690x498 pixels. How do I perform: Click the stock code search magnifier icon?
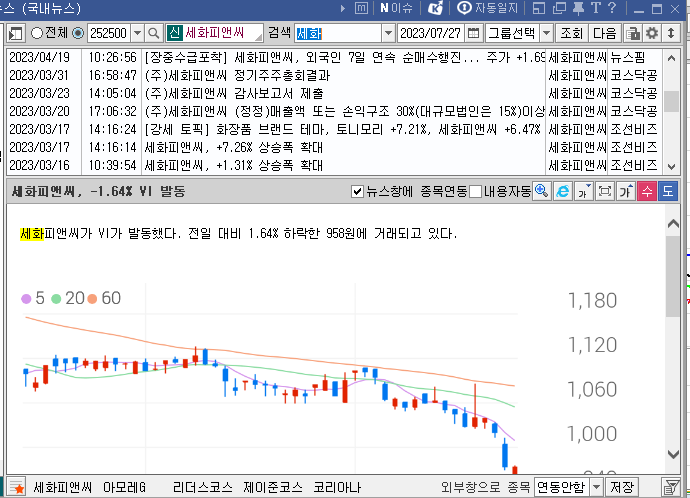point(154,33)
